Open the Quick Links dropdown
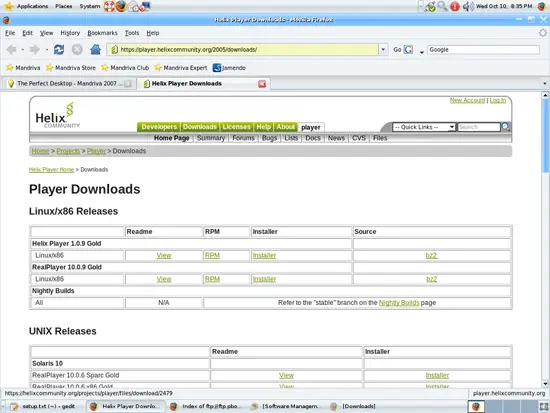 pyautogui.click(x=424, y=127)
